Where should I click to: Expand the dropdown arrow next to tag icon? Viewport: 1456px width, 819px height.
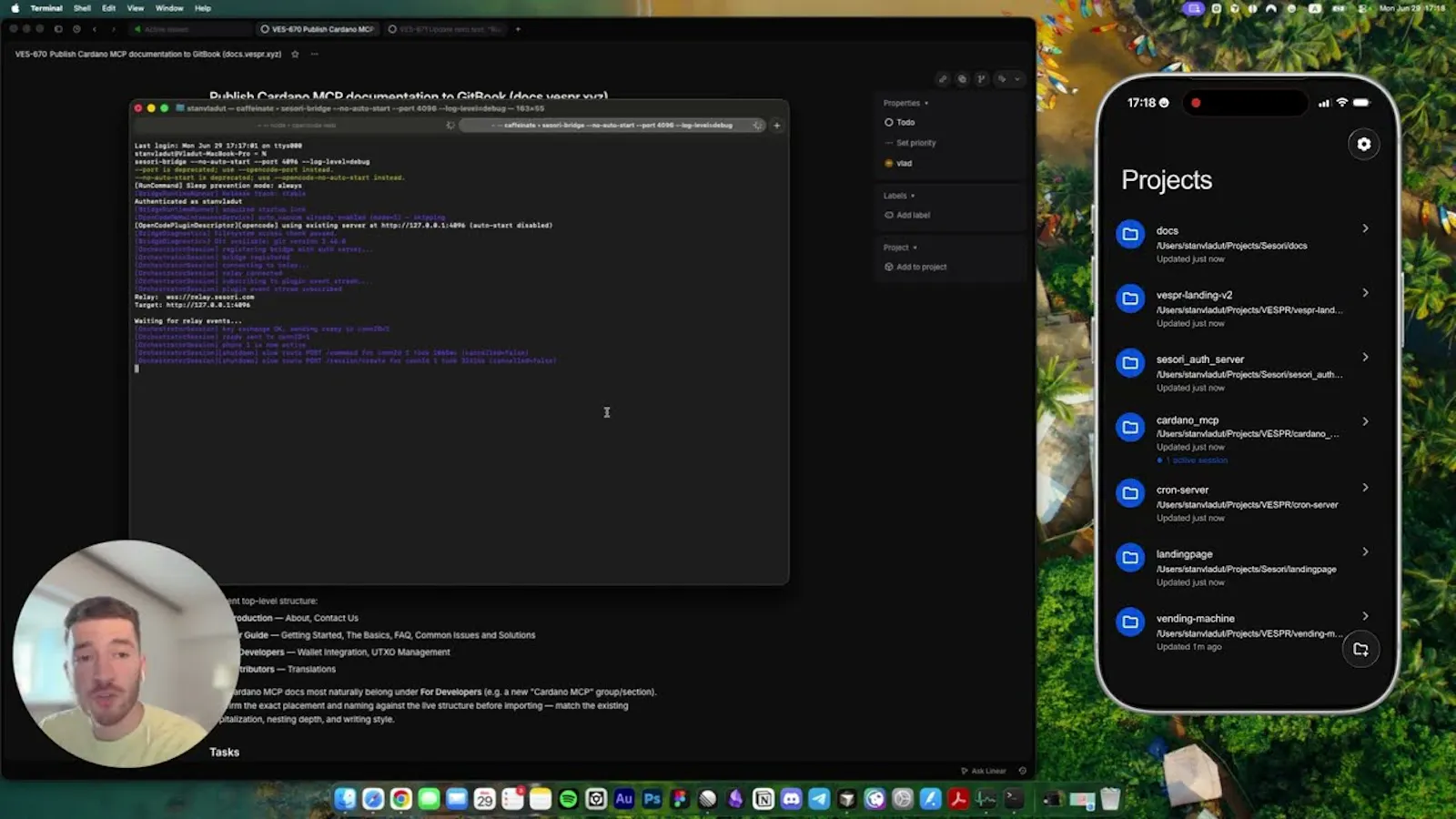pos(1017,79)
